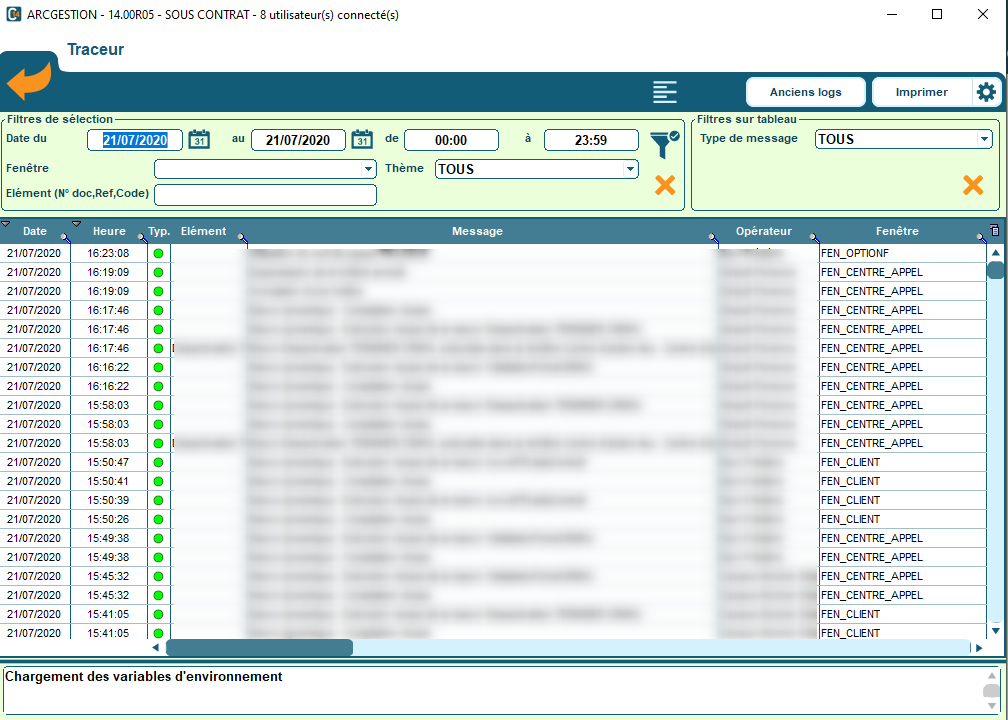Click the Imprimer button
1008x720 pixels.
tap(921, 92)
